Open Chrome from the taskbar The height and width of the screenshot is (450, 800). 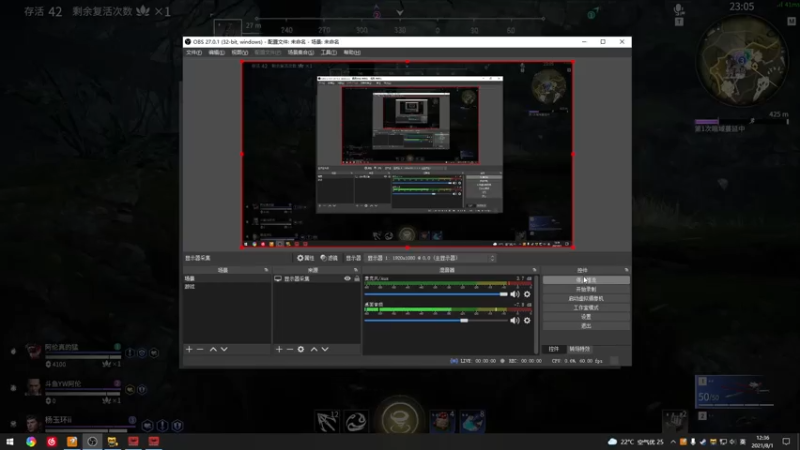pos(31,442)
